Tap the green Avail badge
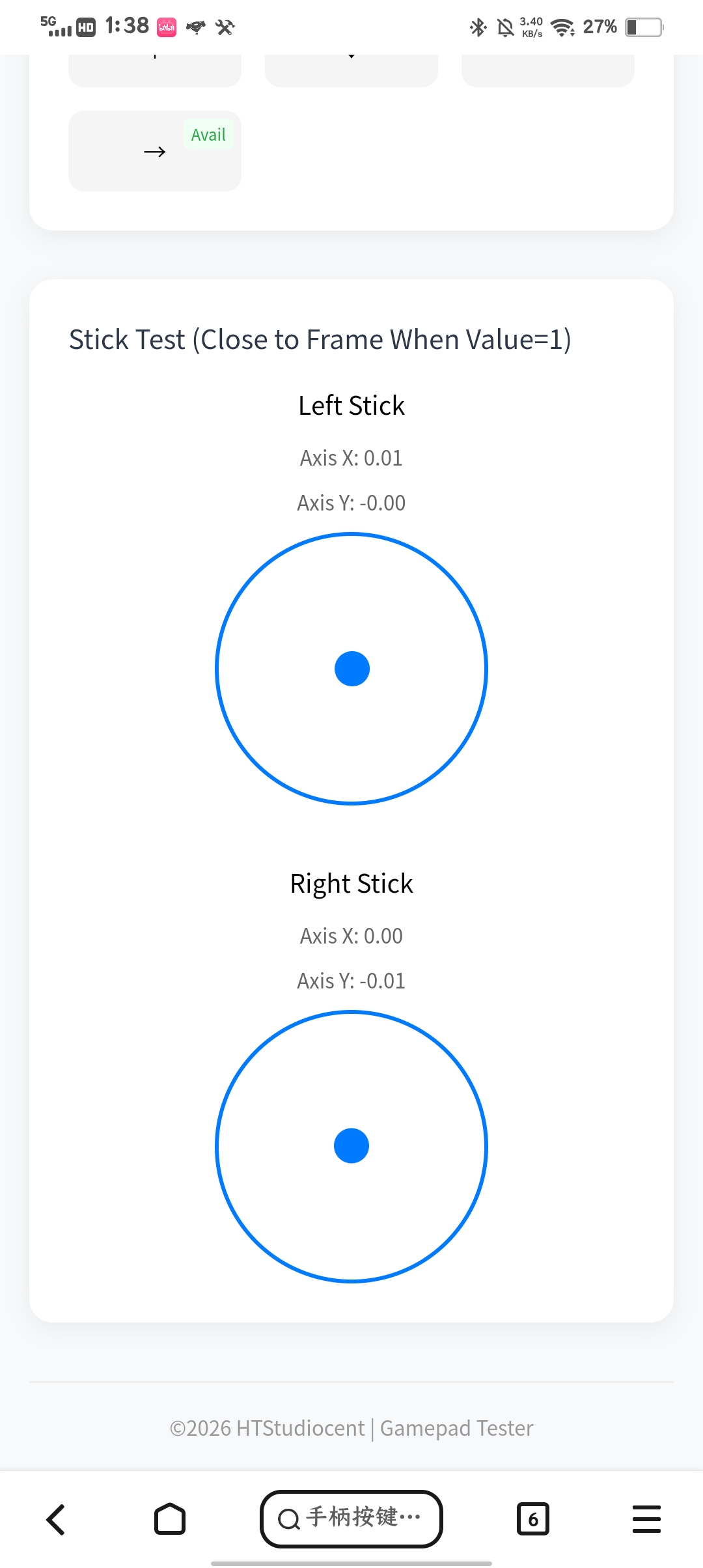 pos(208,135)
